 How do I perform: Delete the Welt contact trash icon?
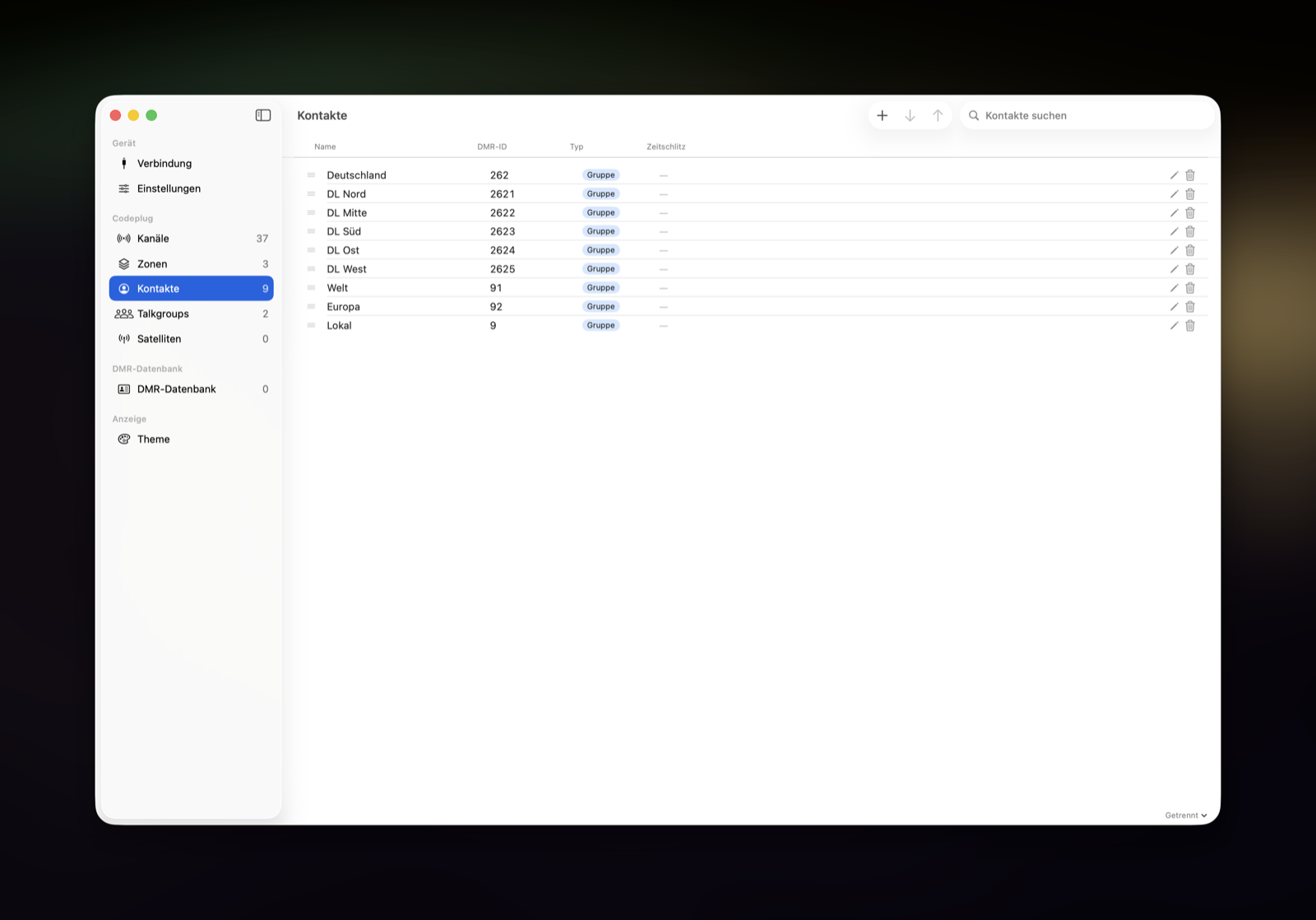tap(1190, 288)
